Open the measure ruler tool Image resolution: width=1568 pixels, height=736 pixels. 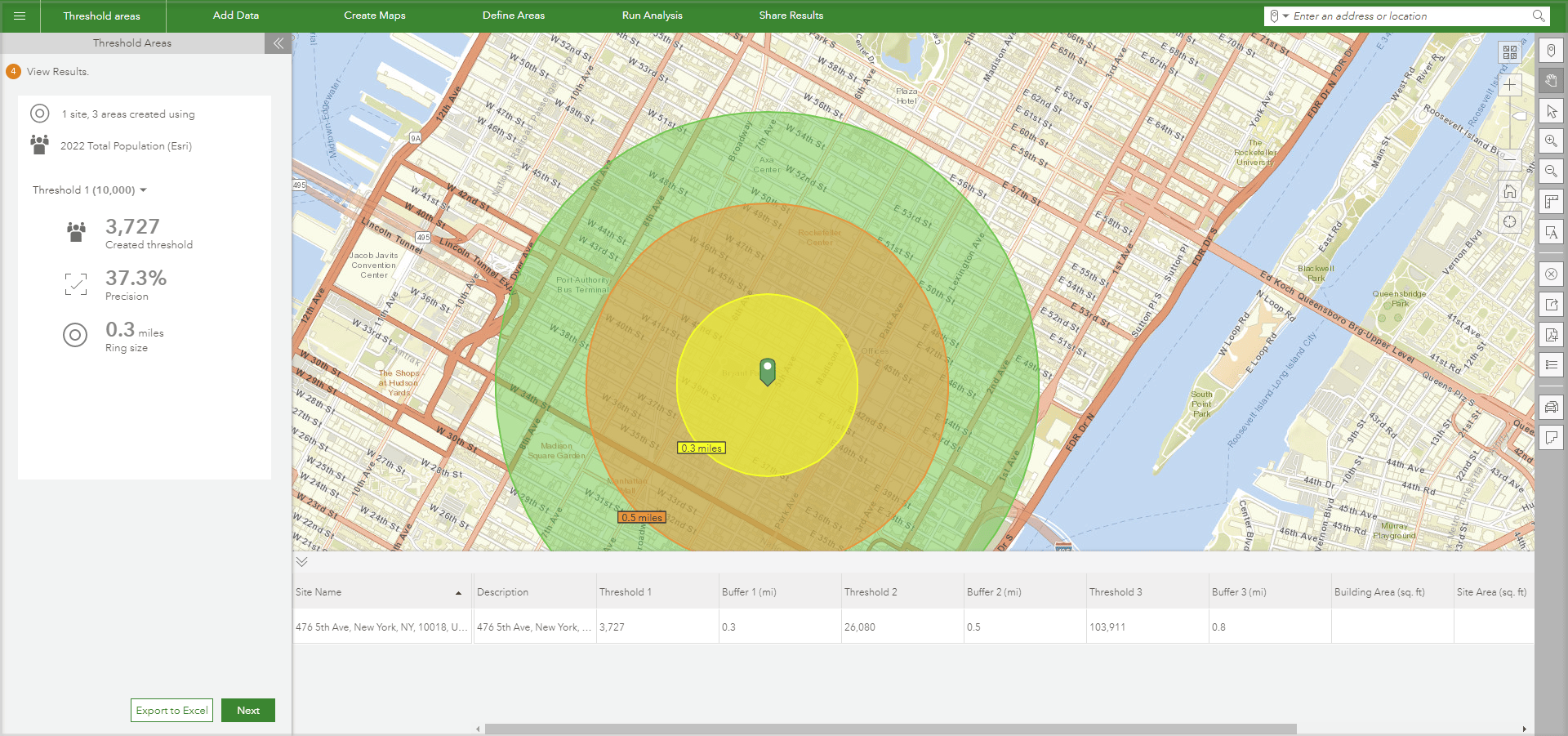click(1551, 202)
